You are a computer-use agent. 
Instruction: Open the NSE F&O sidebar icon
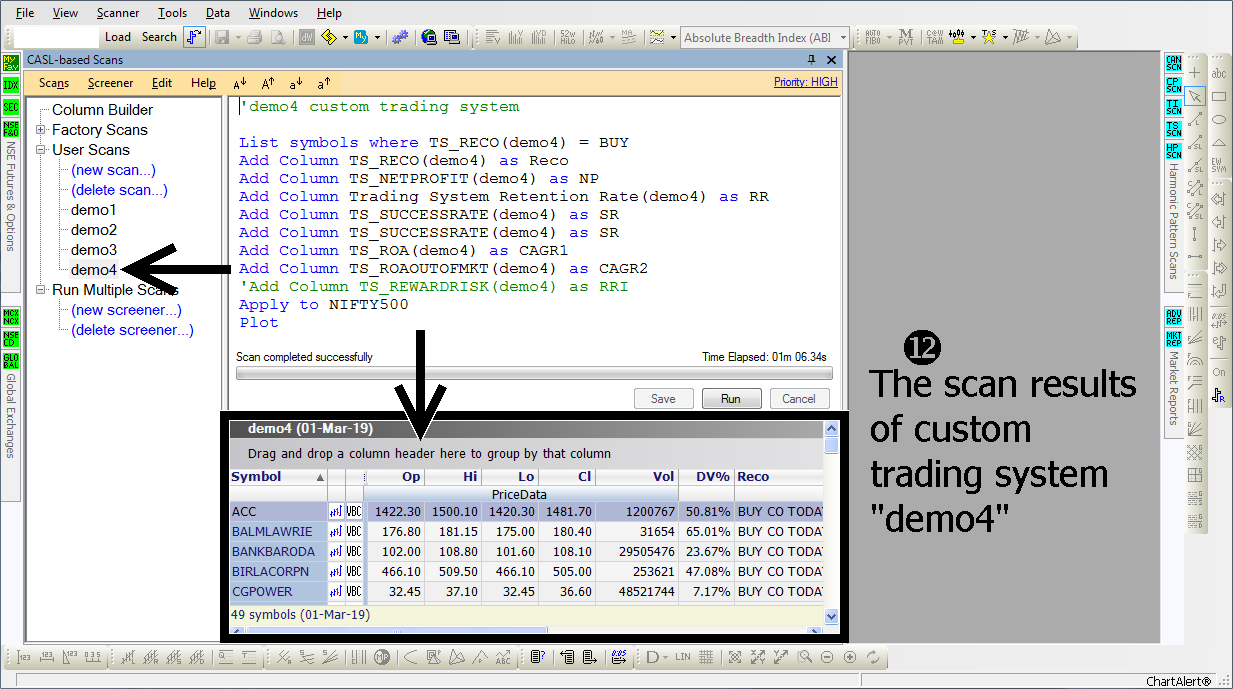pos(11,129)
